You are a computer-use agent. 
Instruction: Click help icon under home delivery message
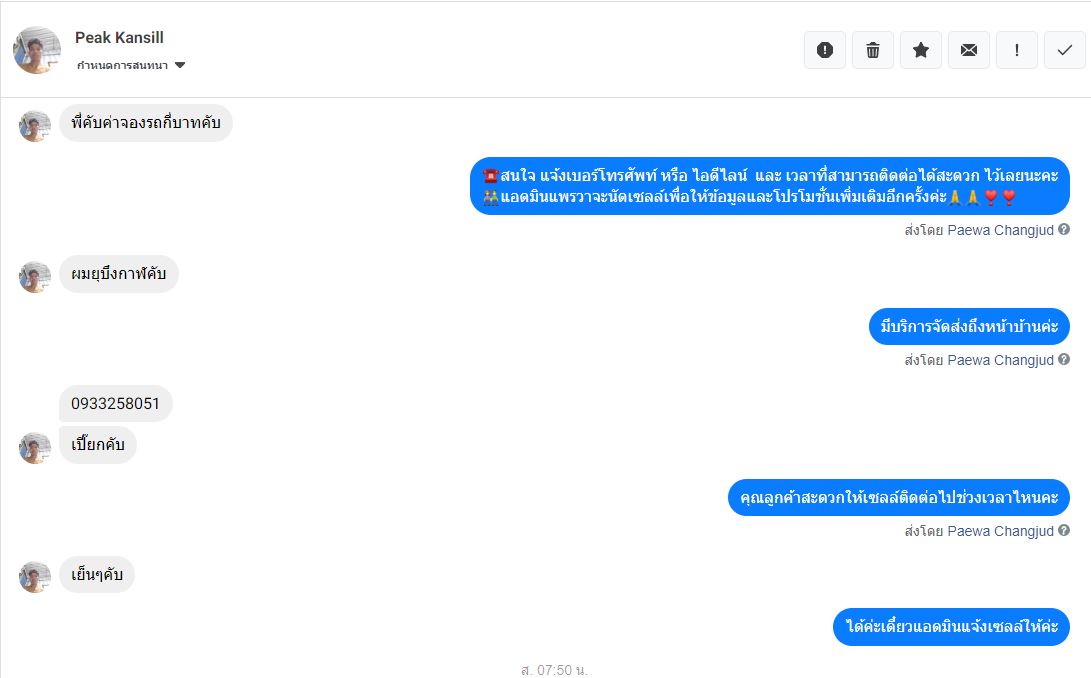tap(1064, 359)
